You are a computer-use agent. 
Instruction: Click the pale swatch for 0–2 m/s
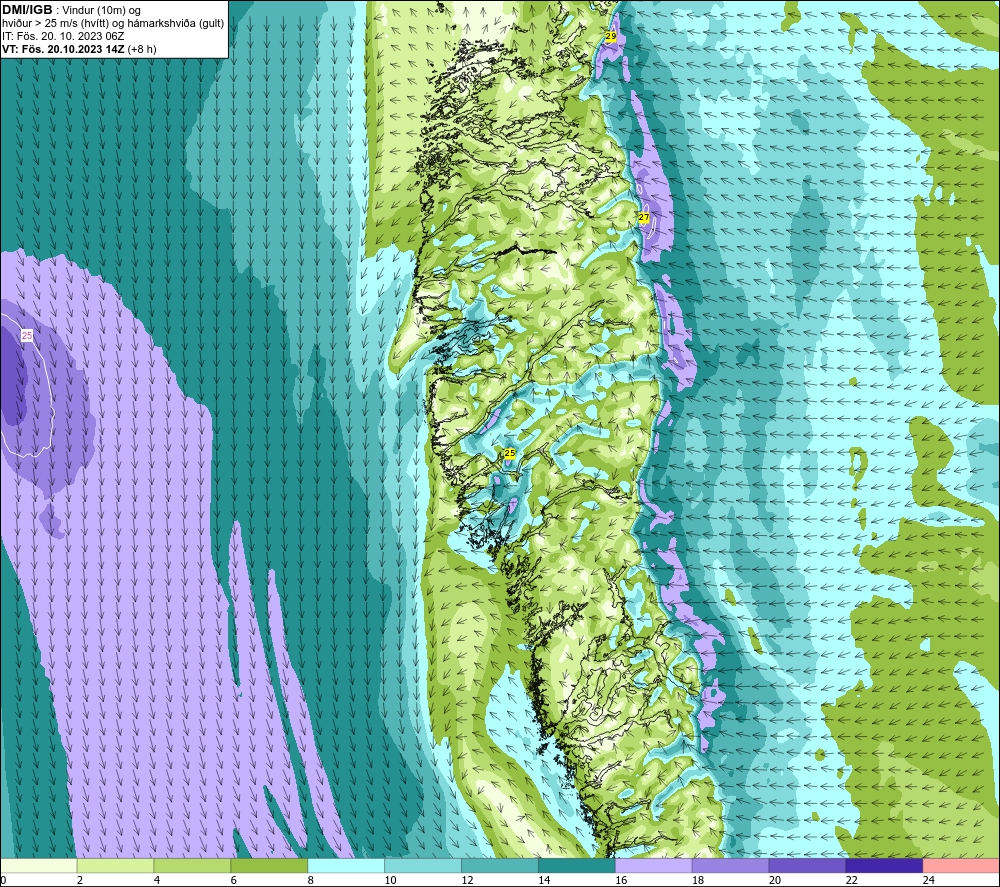pyautogui.click(x=38, y=865)
